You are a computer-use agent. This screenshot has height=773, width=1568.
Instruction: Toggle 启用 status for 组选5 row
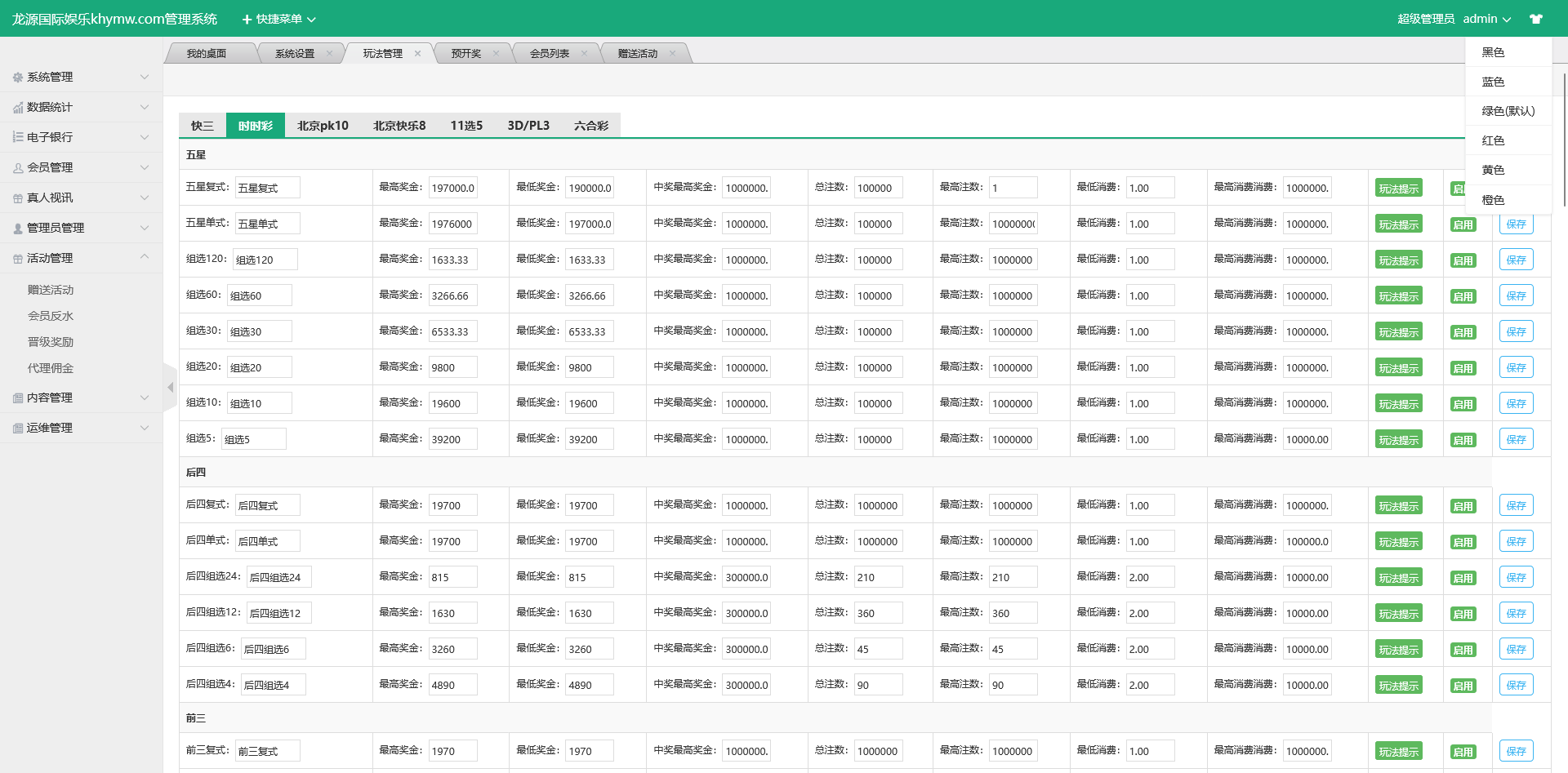[1463, 440]
